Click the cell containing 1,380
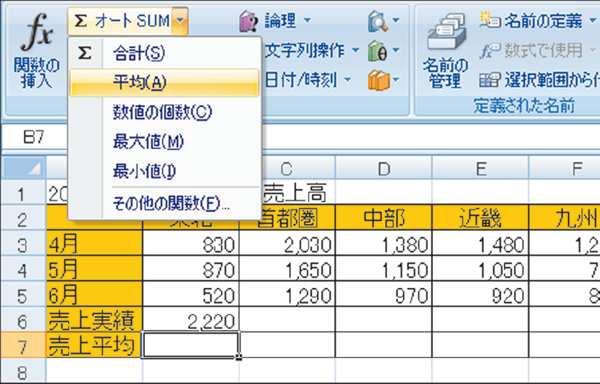 [x=384, y=244]
